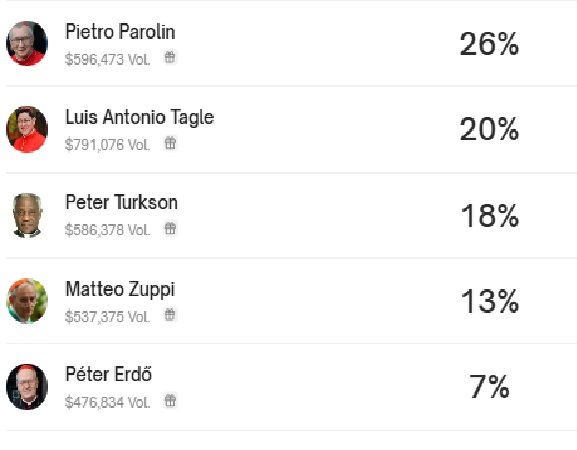577x450 pixels.
Task: Click the gift icon beside Péter Erdő's volume
Action: (x=170, y=400)
